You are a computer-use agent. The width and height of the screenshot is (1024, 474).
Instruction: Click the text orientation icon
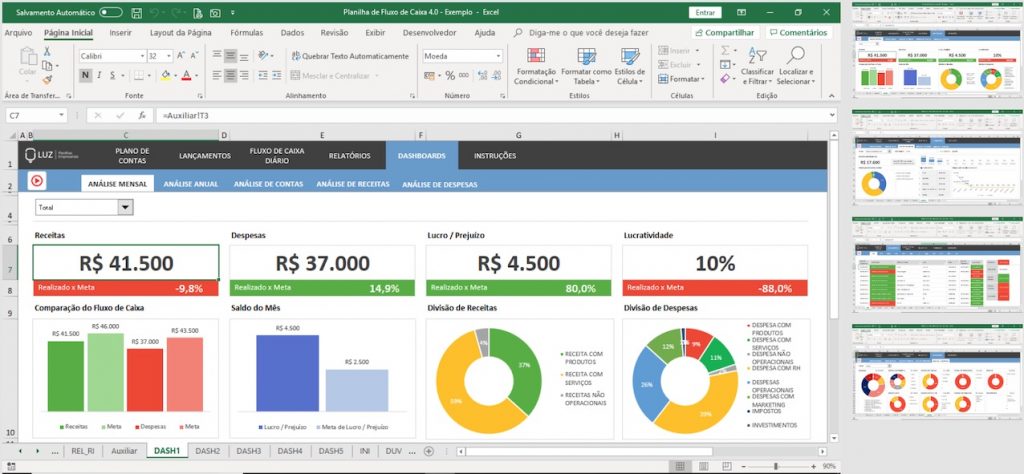click(263, 56)
